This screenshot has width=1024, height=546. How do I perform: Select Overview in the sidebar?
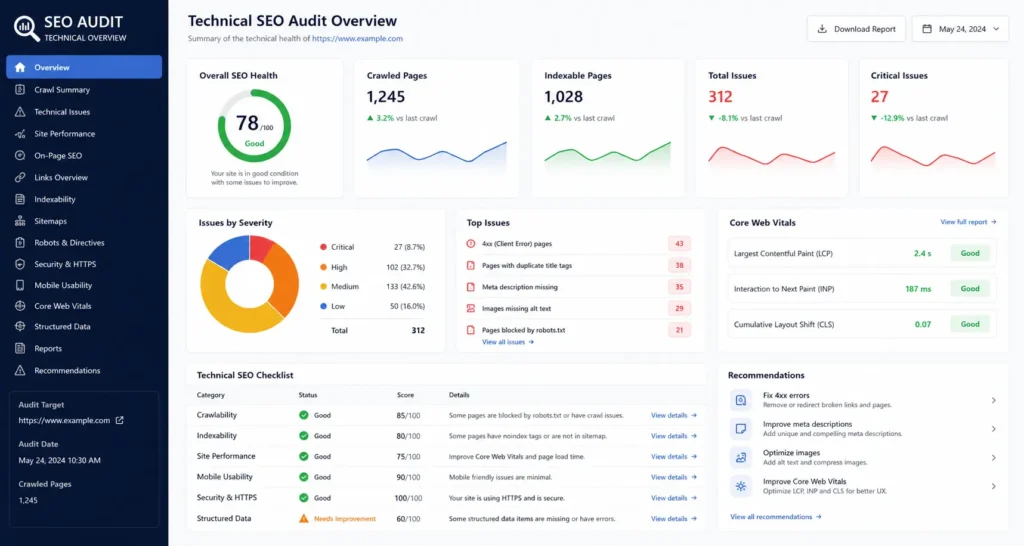84,67
